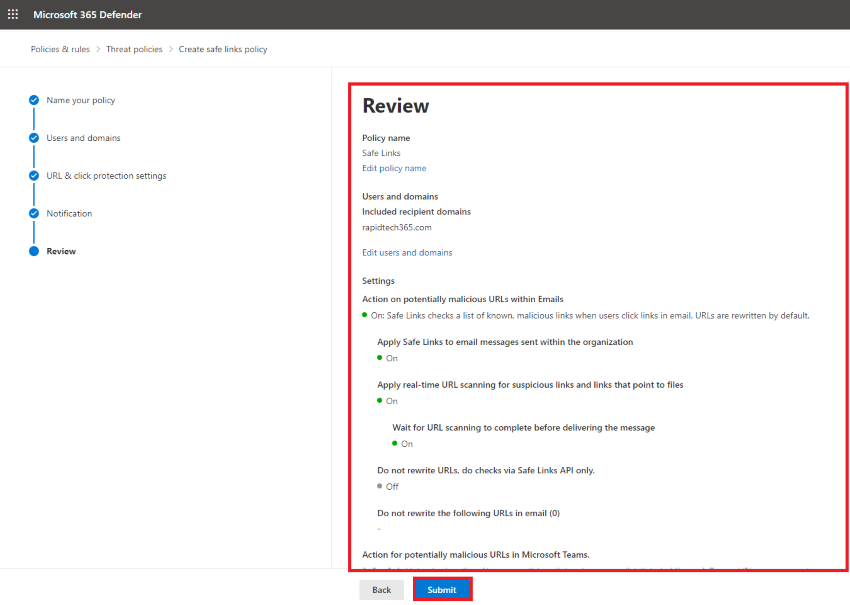Click the Review step circle indicator

(34, 251)
